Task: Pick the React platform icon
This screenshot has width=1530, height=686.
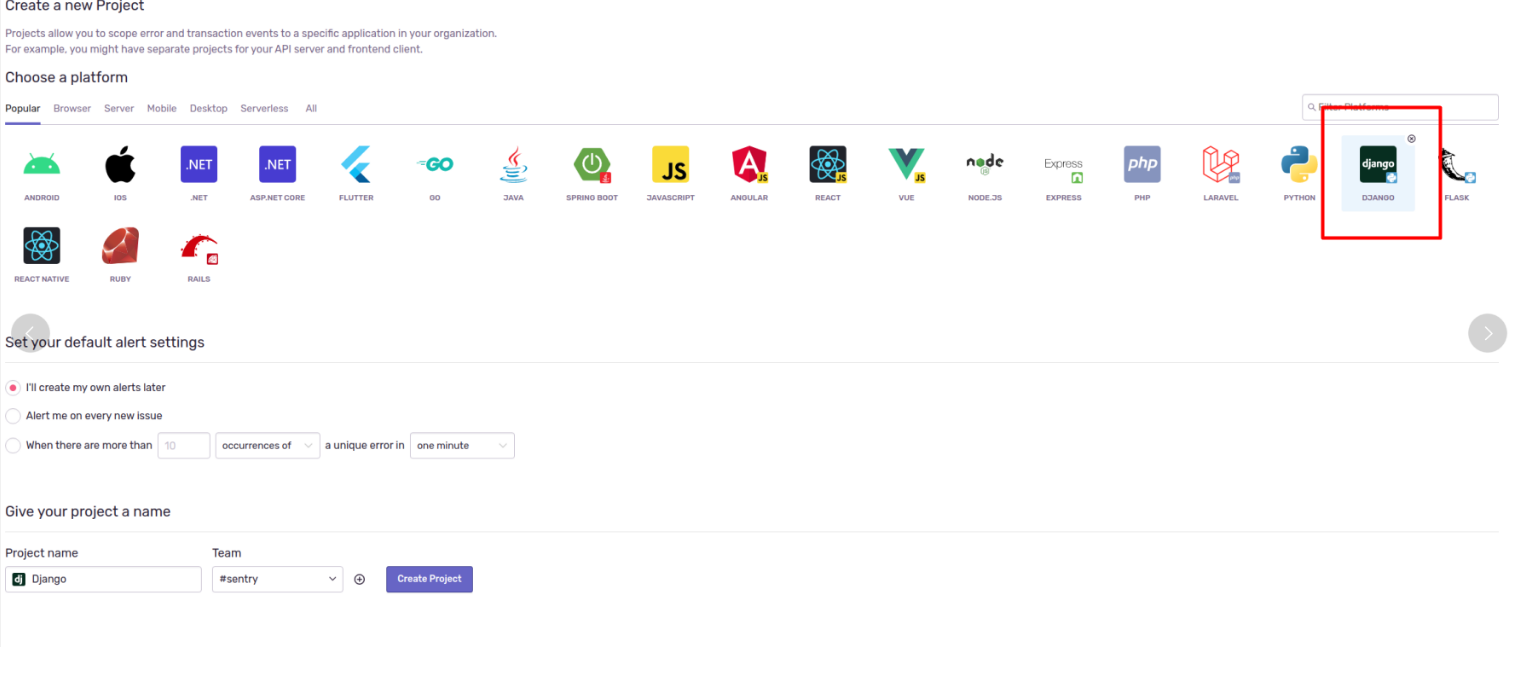Action: 828,164
